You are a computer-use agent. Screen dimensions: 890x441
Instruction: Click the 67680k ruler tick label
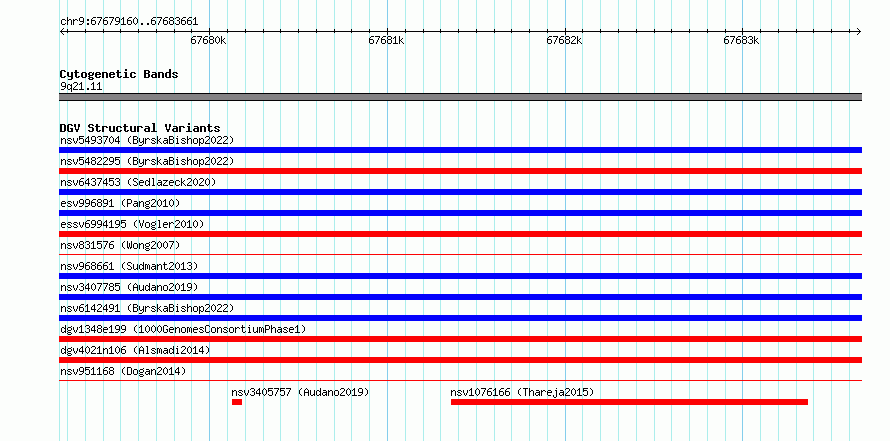coord(208,40)
